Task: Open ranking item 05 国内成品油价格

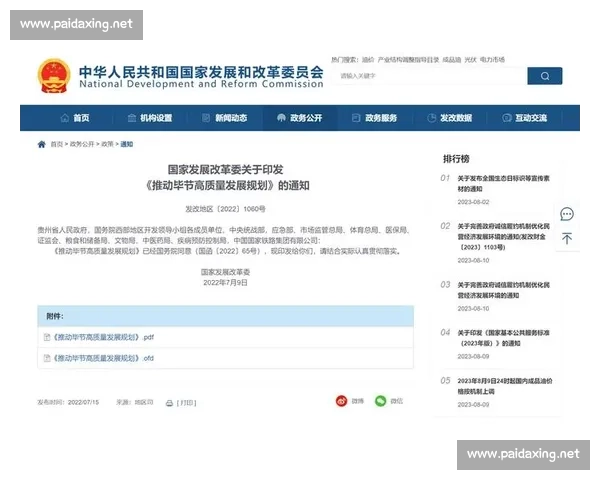Action: pos(504,386)
